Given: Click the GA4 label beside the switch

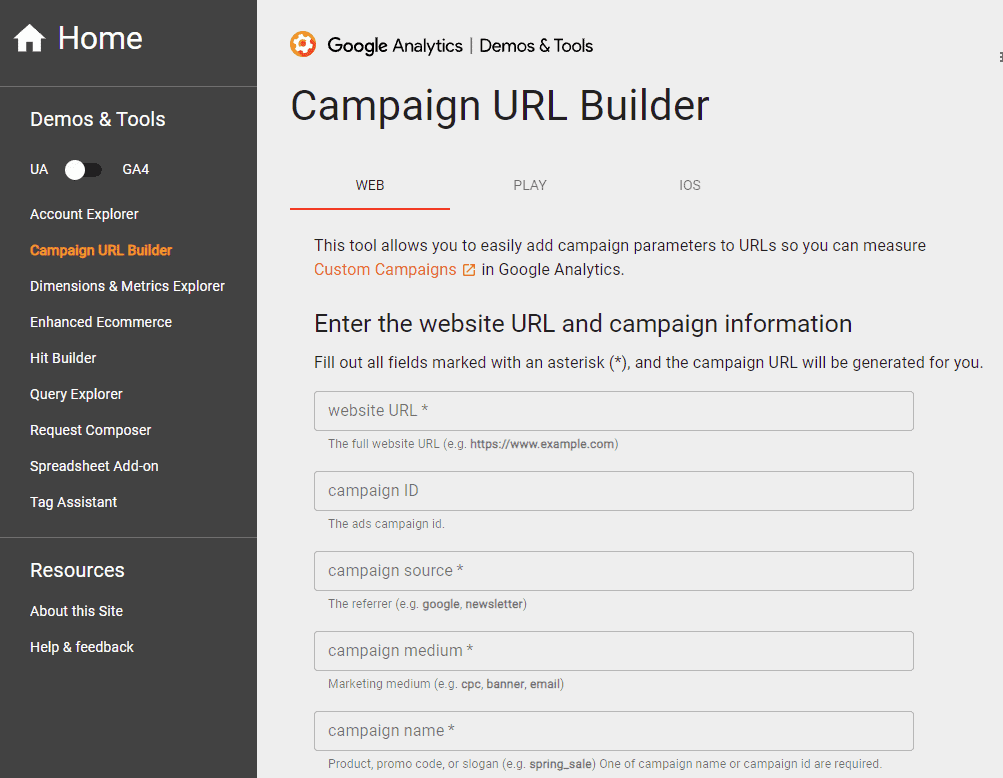Looking at the screenshot, I should click(136, 170).
